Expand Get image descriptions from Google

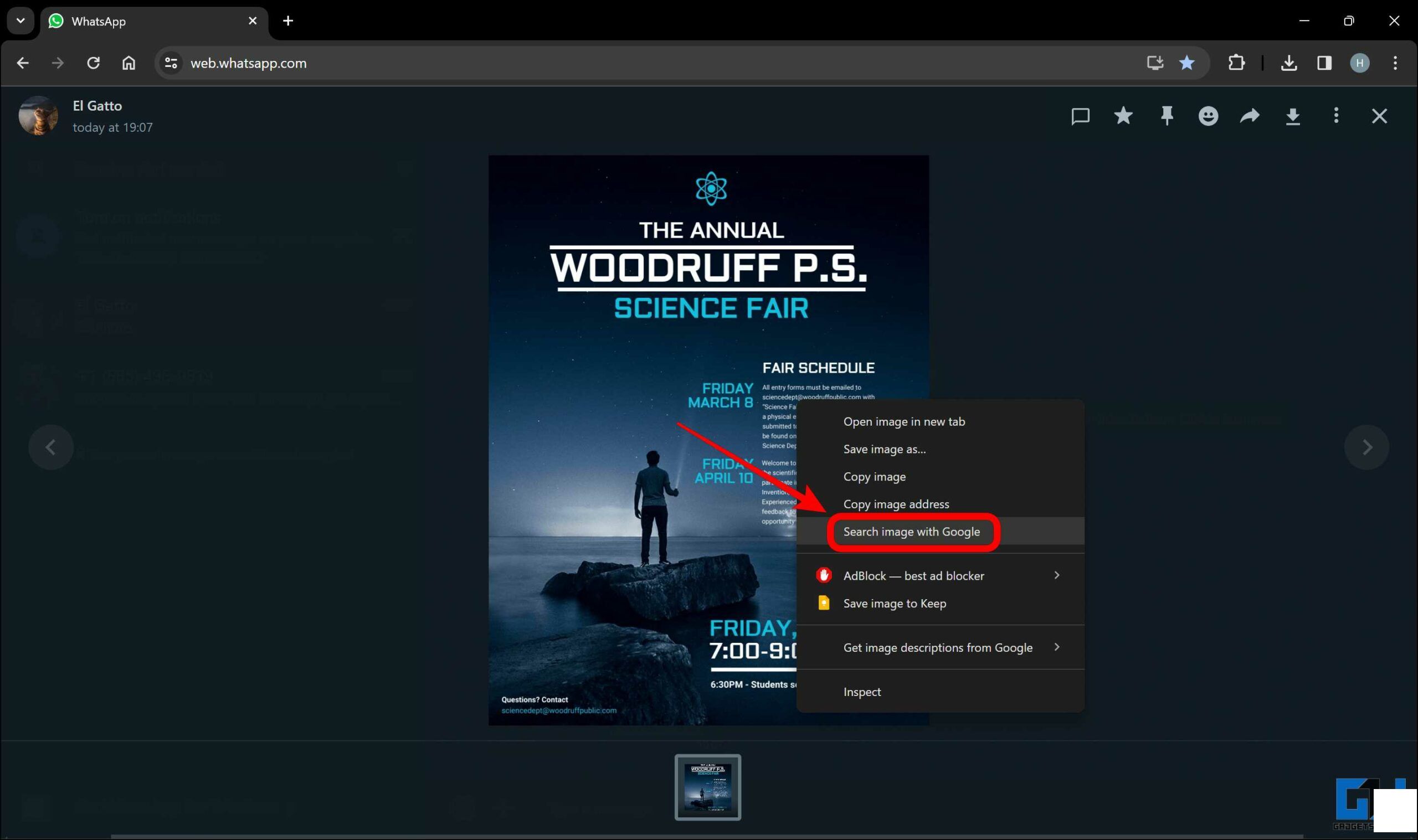click(x=1057, y=647)
